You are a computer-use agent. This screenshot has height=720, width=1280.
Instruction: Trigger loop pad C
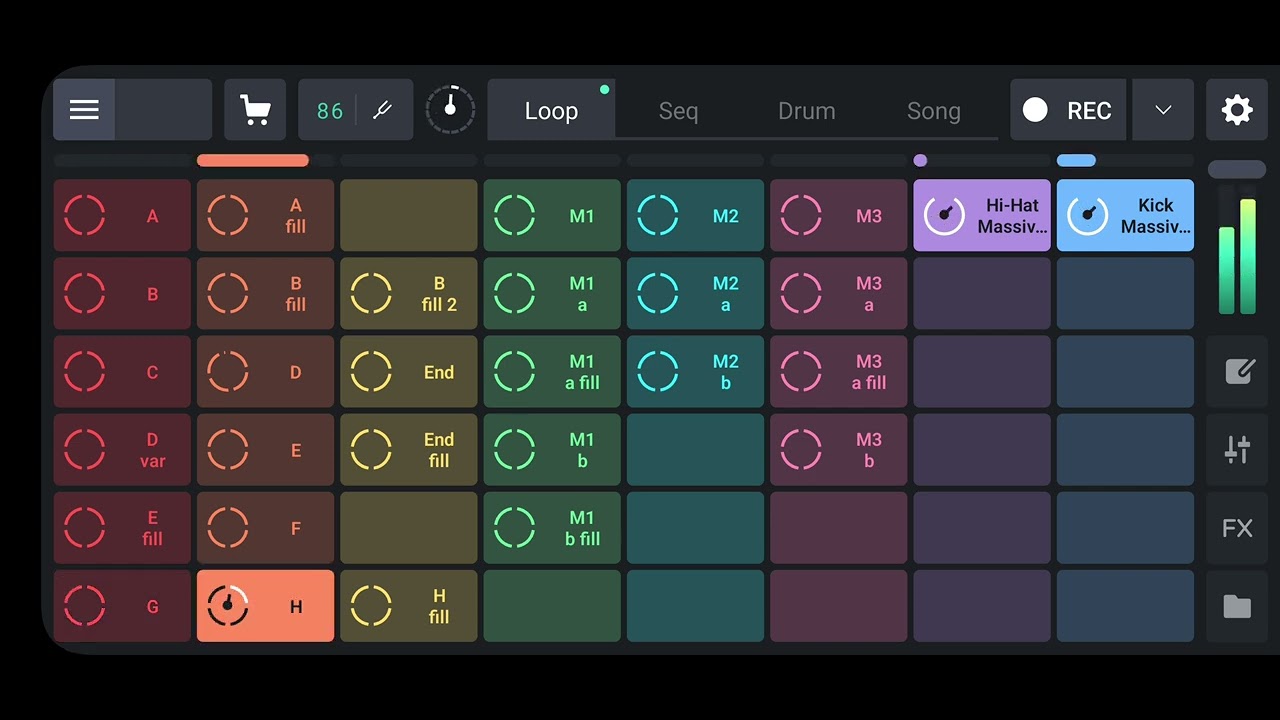pyautogui.click(x=122, y=371)
